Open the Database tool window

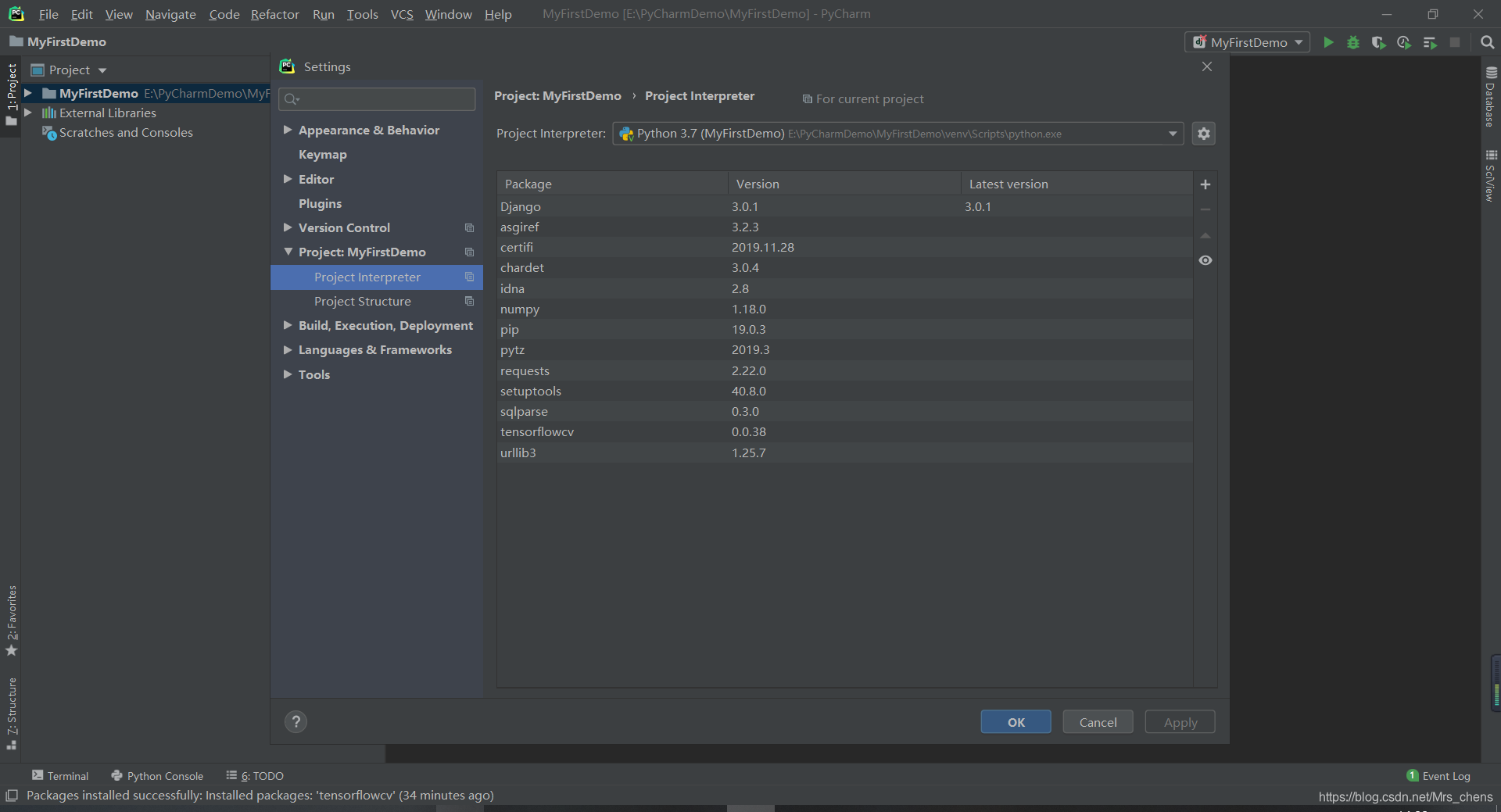1491,97
